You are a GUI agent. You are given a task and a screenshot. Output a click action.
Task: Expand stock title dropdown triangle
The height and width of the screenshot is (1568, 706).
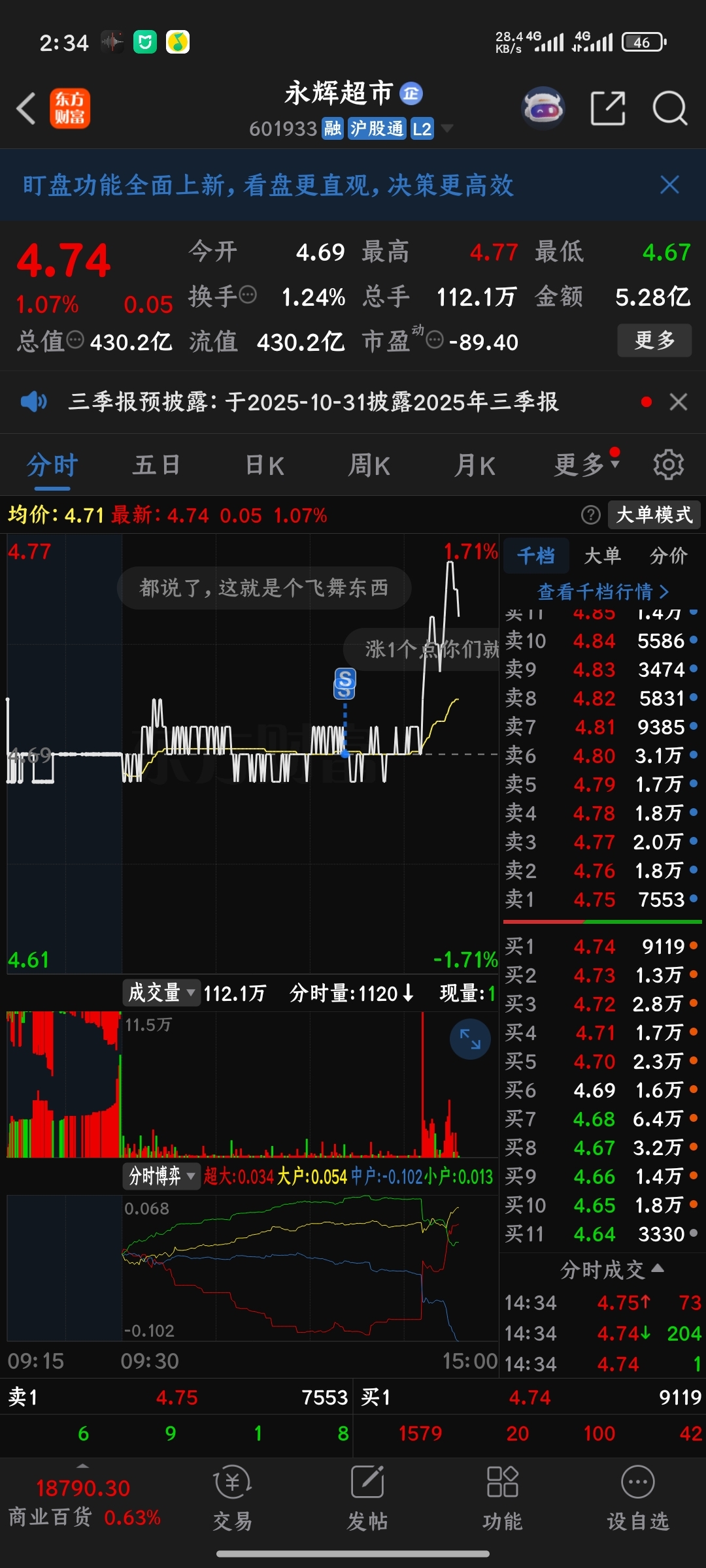447,128
